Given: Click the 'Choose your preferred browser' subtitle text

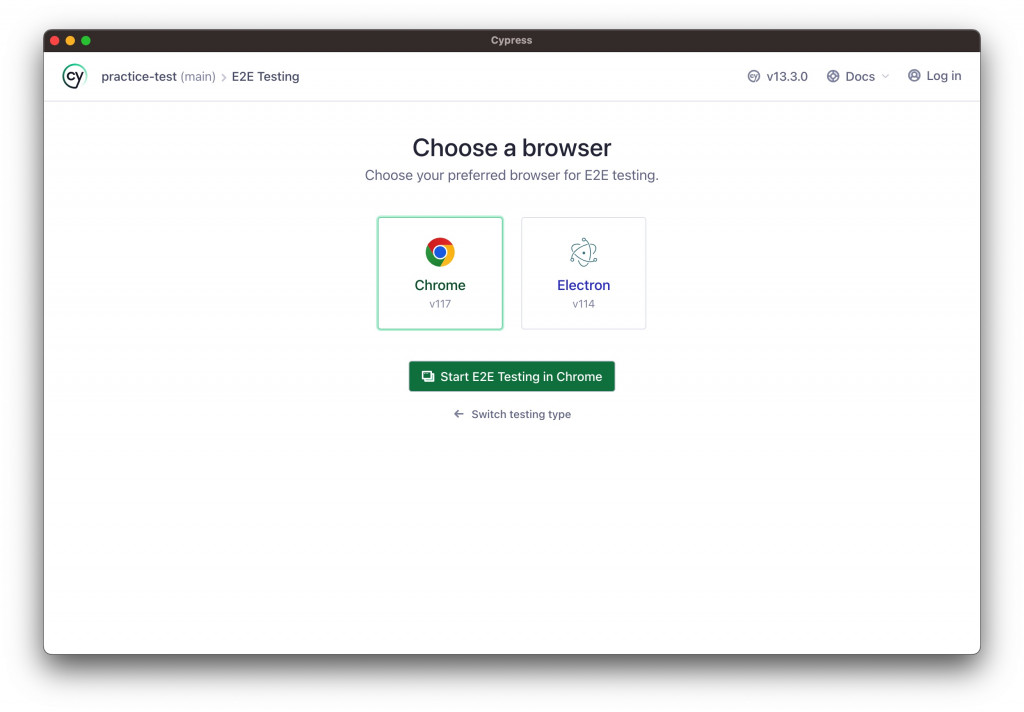Looking at the screenshot, I should point(511,175).
